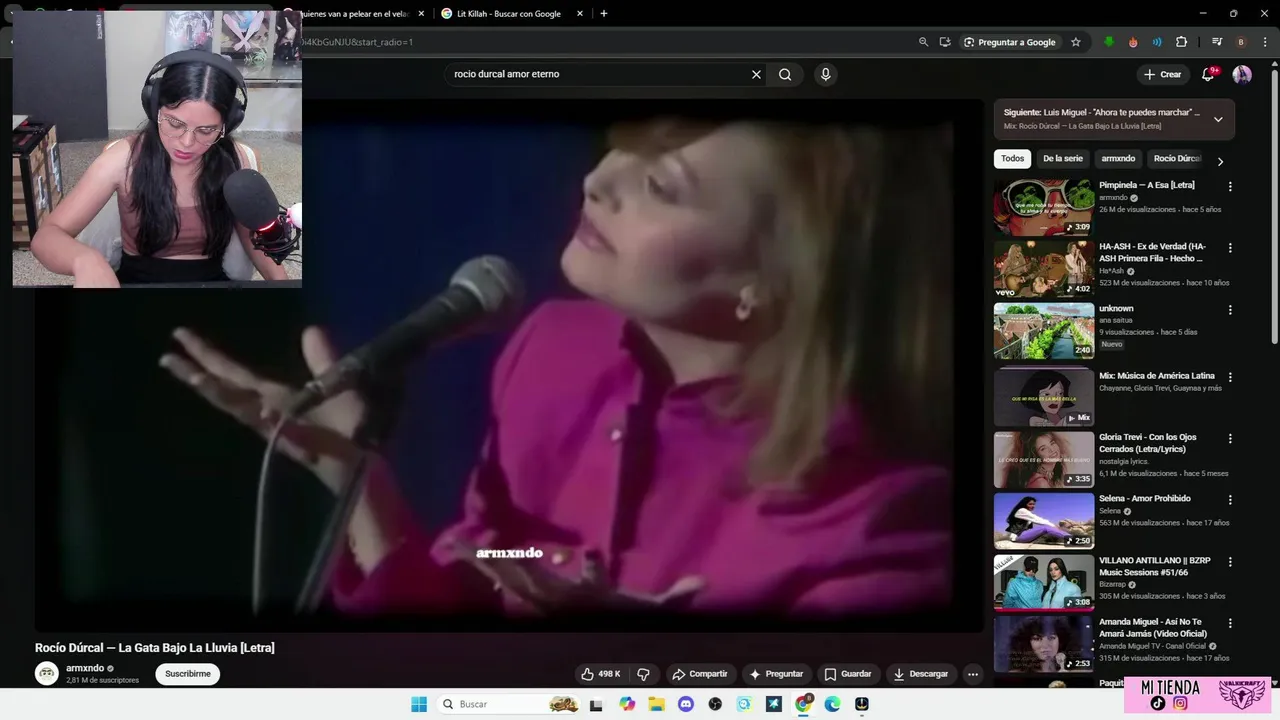Open options menu for Amanda Miguel video
The image size is (1280, 720).
1230,623
